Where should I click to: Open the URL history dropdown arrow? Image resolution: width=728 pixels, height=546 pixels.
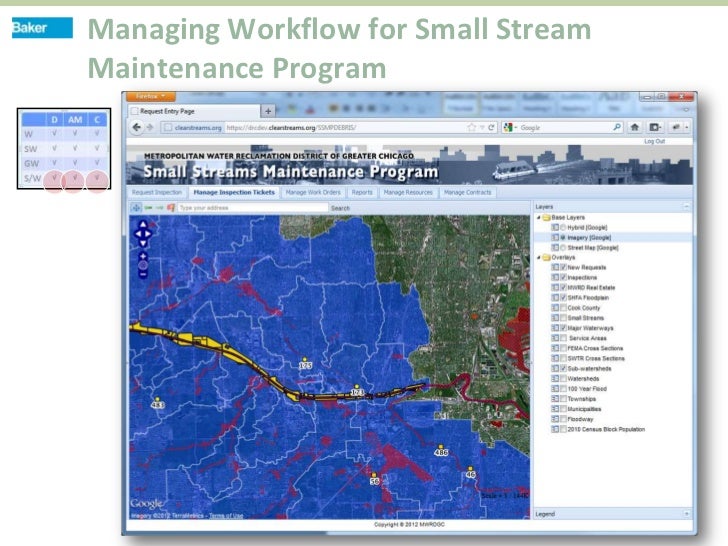click(x=482, y=127)
